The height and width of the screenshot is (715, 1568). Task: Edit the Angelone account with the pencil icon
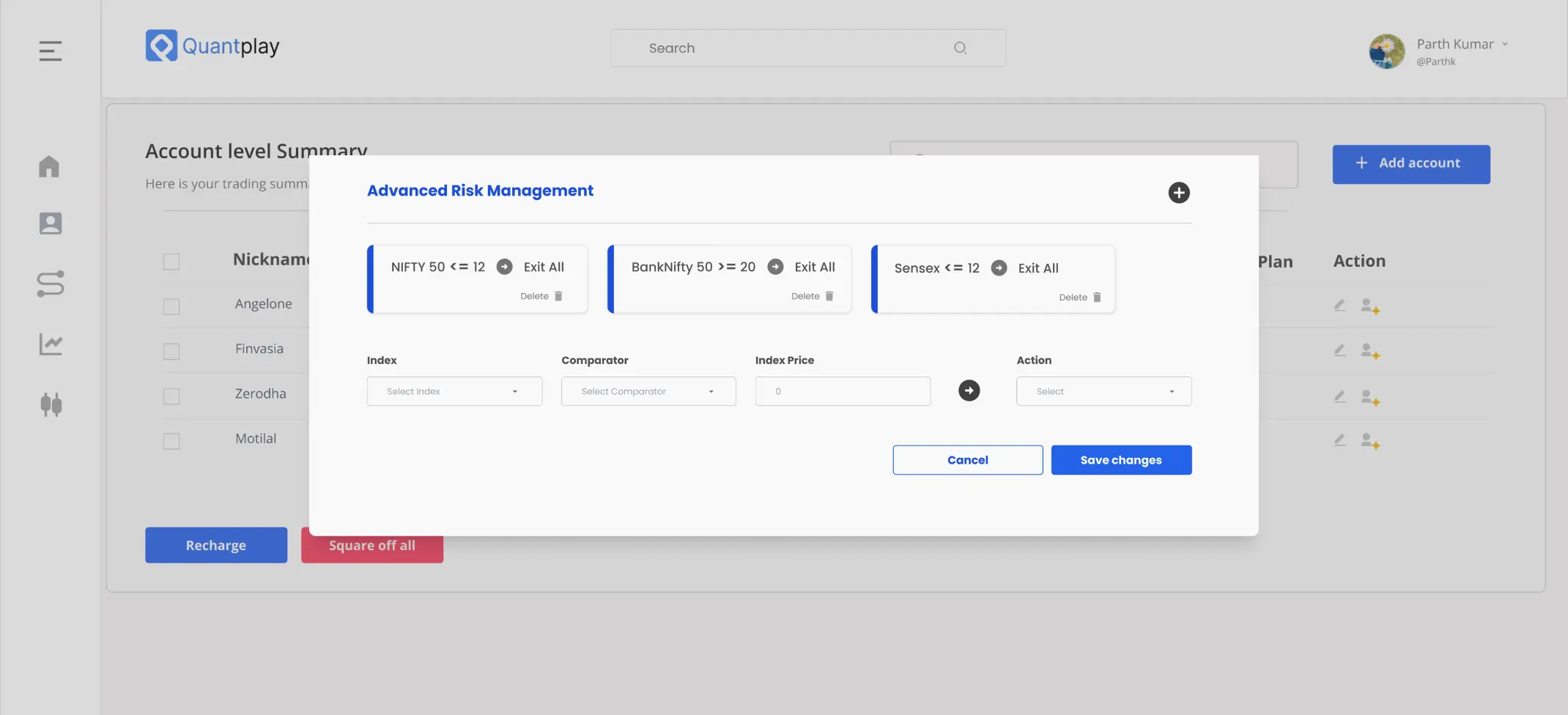[x=1339, y=305]
